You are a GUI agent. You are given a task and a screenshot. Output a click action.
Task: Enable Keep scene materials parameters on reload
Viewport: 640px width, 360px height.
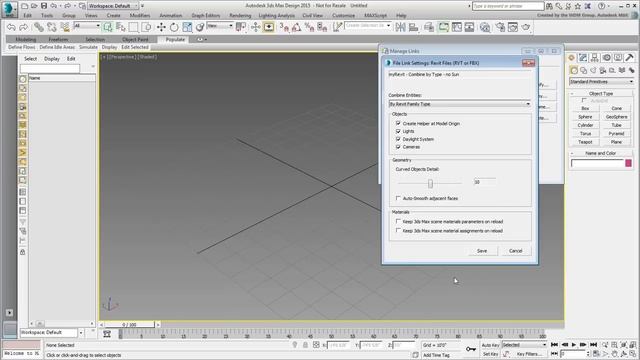coord(398,222)
